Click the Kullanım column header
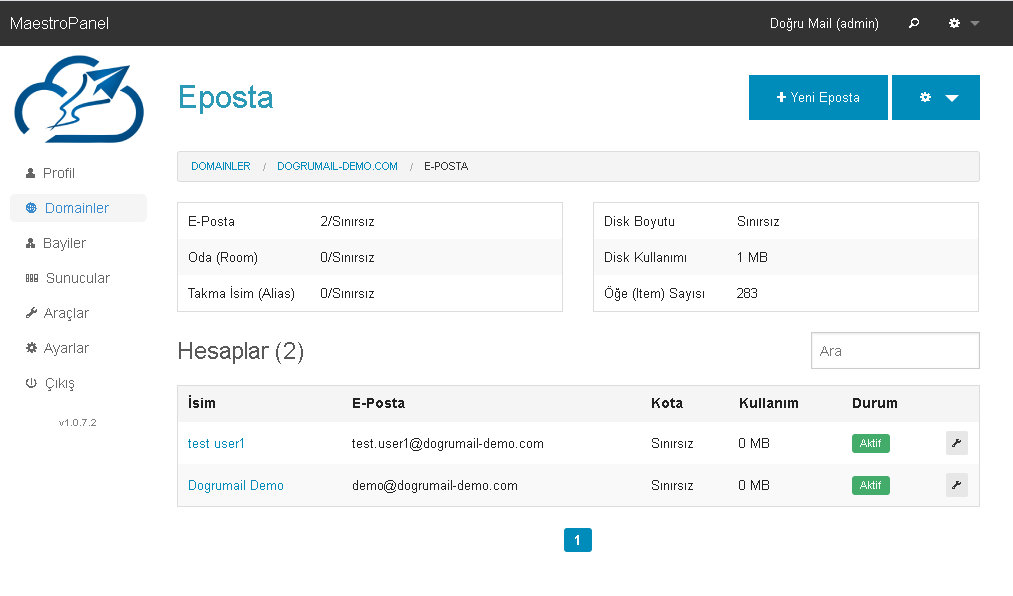1013x596 pixels. 768,403
